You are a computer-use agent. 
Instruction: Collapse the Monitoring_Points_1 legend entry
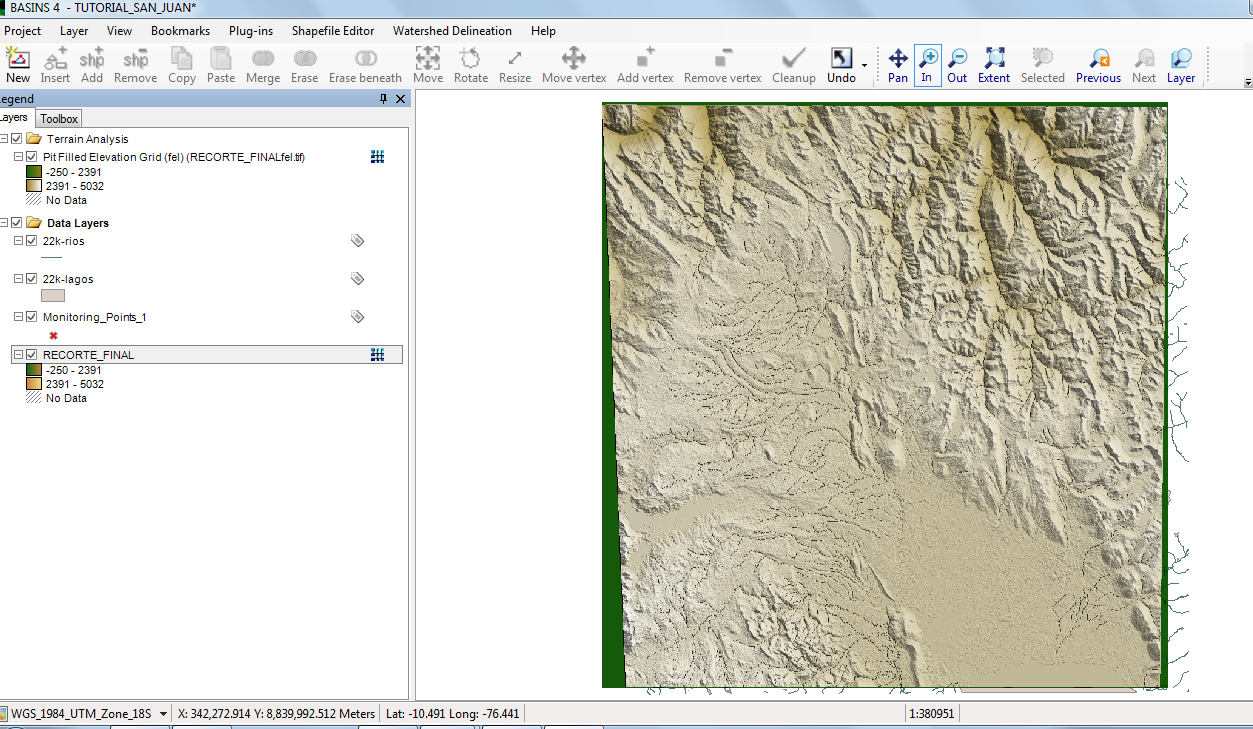click(19, 317)
